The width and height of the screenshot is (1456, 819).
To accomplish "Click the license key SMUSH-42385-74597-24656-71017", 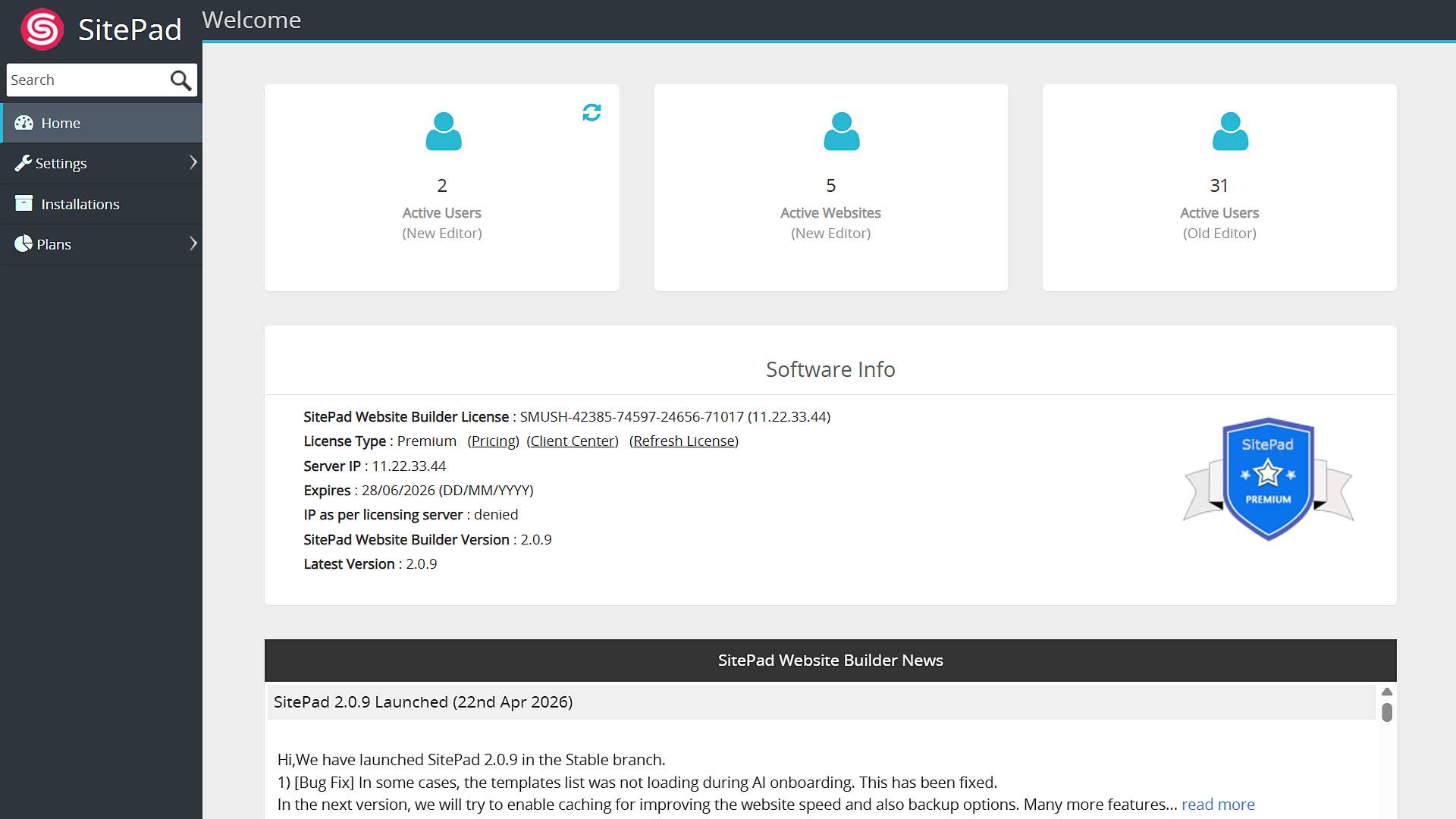I will tap(632, 417).
